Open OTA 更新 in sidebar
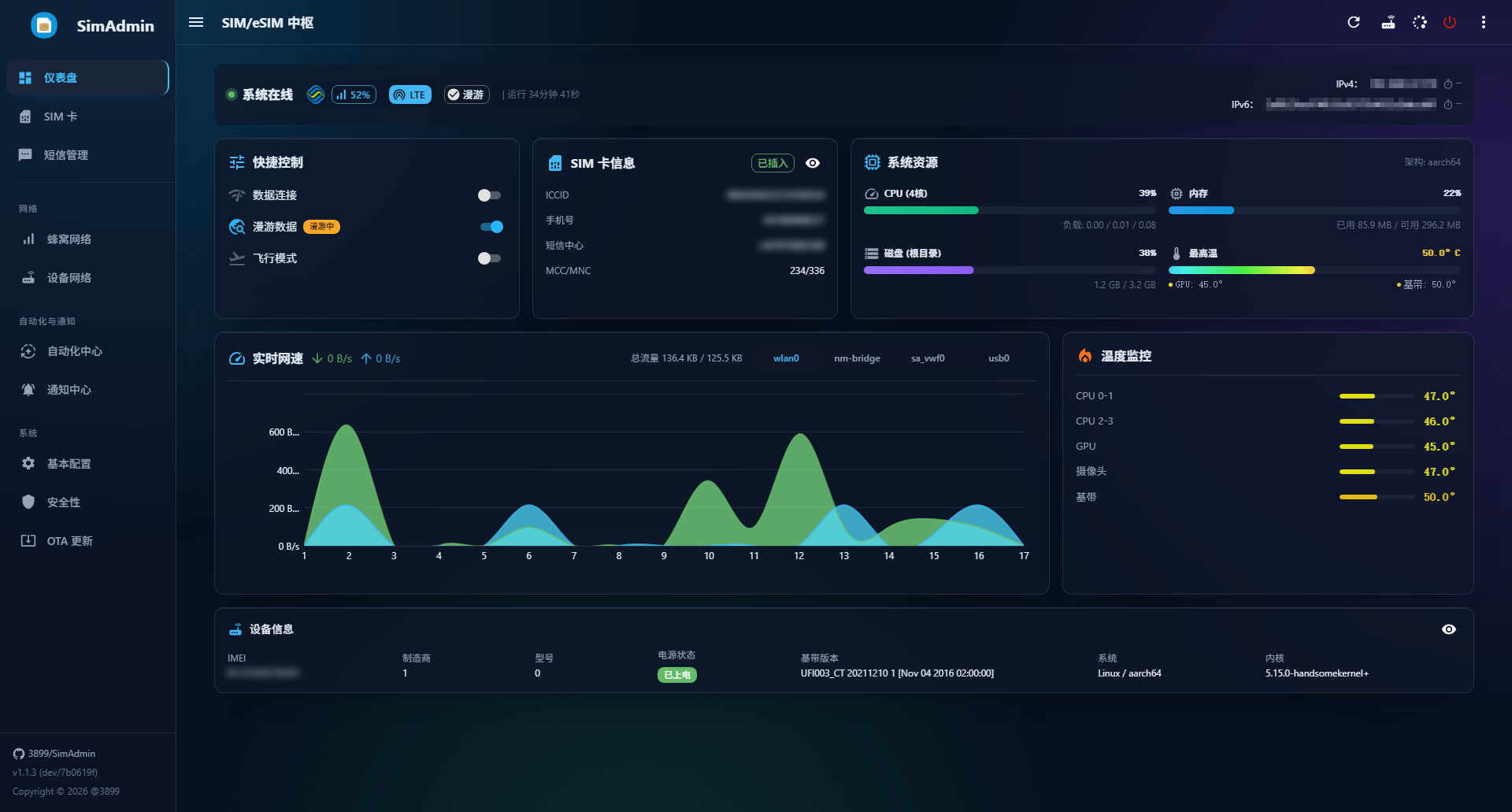This screenshot has width=1512, height=812. [x=87, y=541]
